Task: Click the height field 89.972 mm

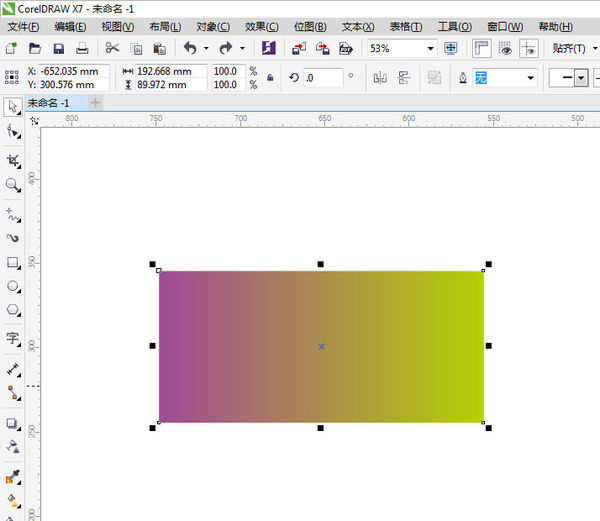Action: [x=171, y=85]
